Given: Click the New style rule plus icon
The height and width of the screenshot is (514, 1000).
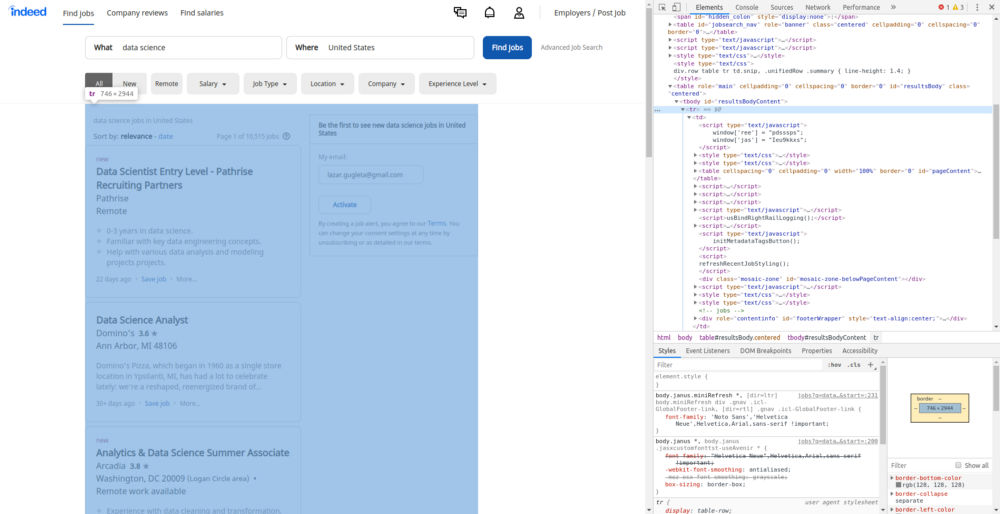Looking at the screenshot, I should point(871,365).
